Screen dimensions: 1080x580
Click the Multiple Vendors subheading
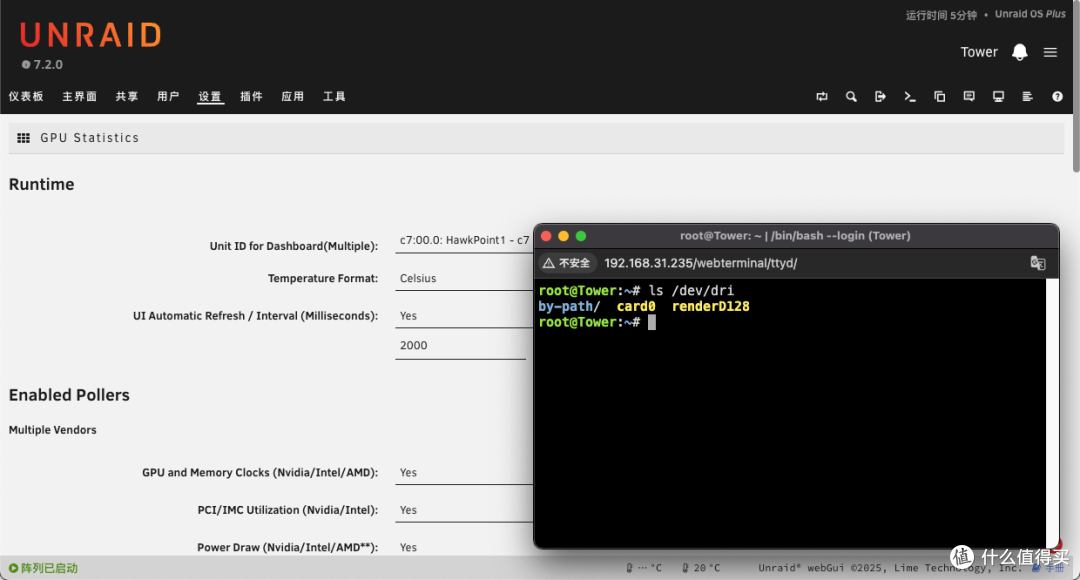tap(52, 430)
